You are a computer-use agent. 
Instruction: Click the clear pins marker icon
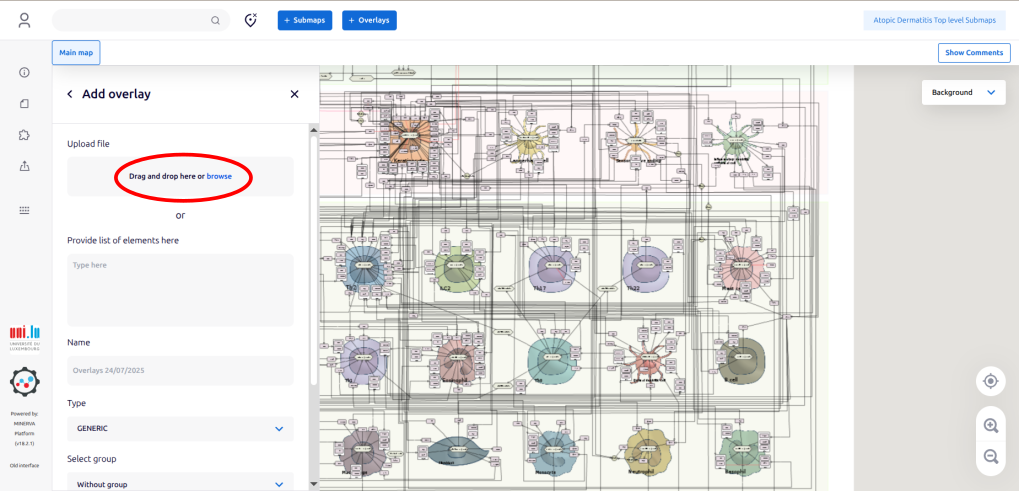coord(251,20)
